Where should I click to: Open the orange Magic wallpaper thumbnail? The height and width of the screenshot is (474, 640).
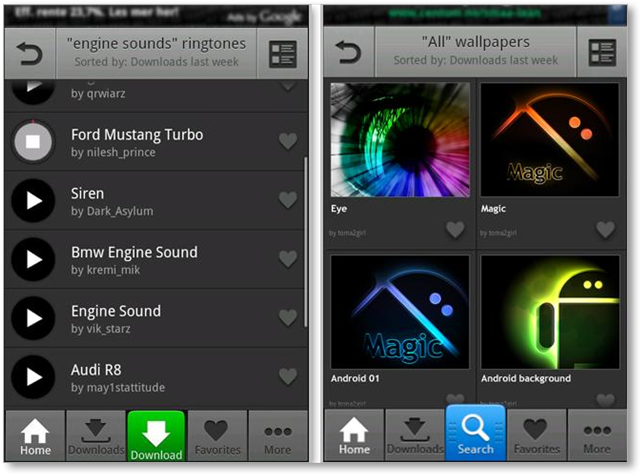550,140
